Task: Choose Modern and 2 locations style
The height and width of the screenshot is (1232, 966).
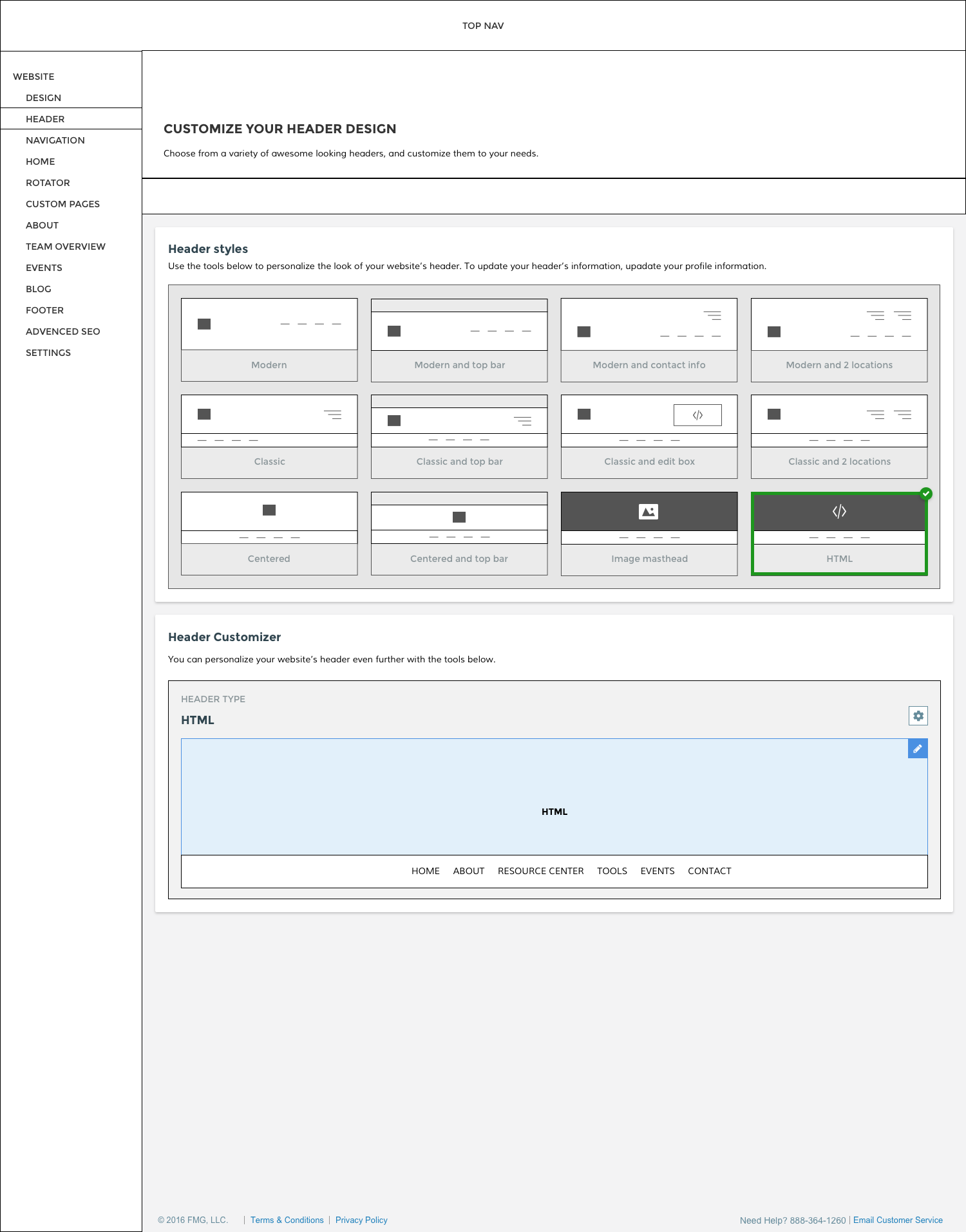Action: [839, 340]
